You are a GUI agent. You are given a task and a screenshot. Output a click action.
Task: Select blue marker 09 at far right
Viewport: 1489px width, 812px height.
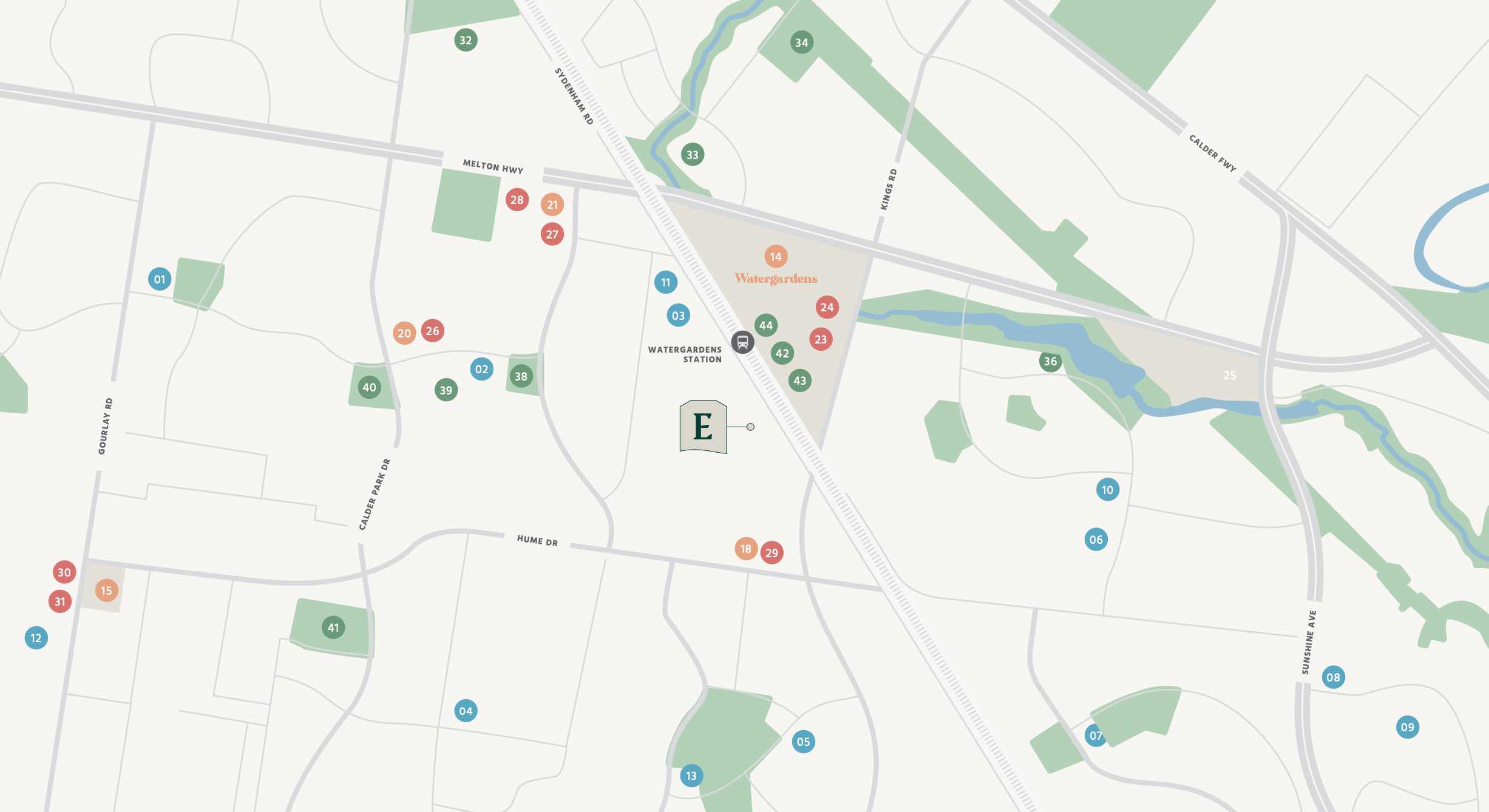tap(1407, 727)
